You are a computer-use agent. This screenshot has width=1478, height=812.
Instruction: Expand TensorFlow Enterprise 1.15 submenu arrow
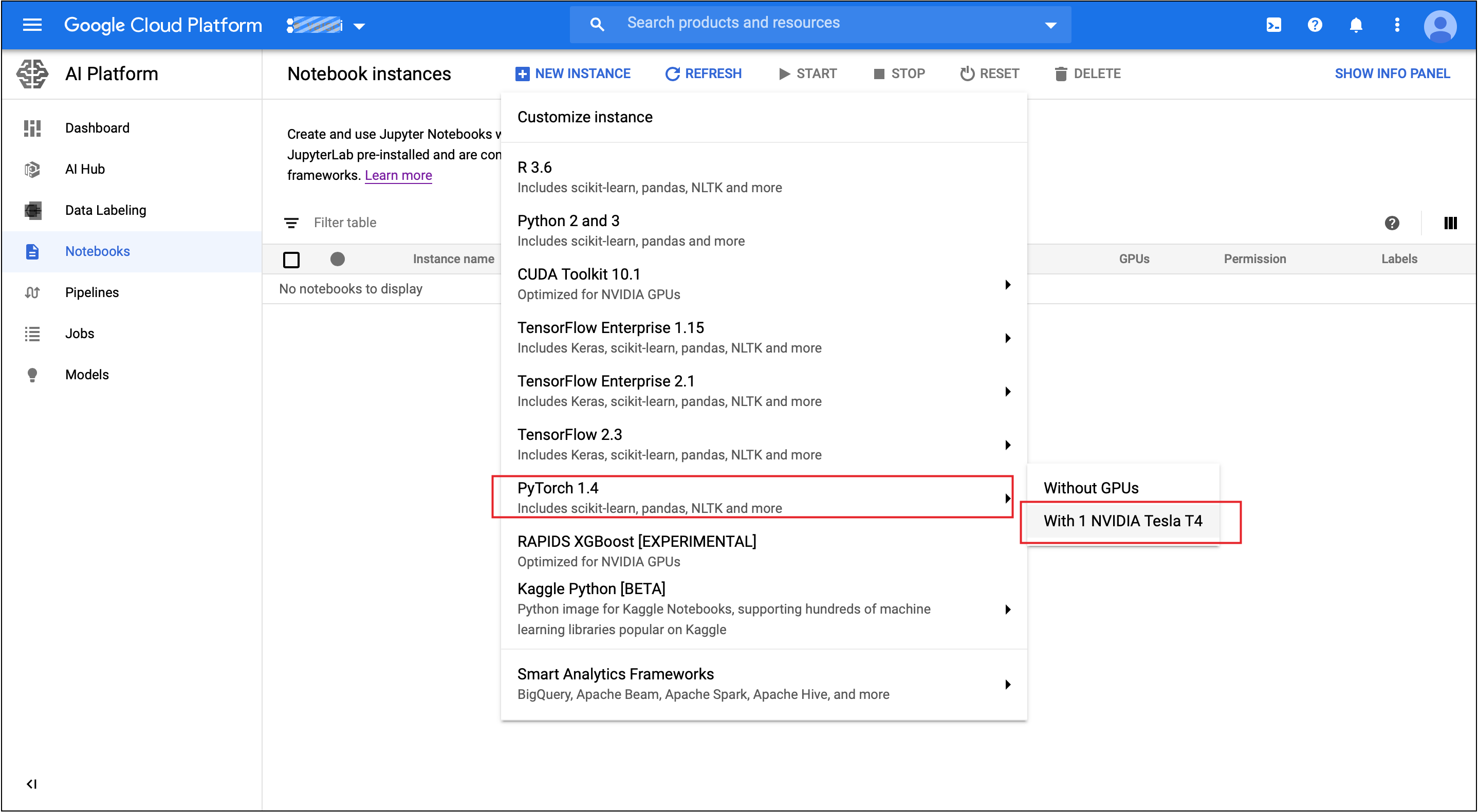click(1008, 338)
